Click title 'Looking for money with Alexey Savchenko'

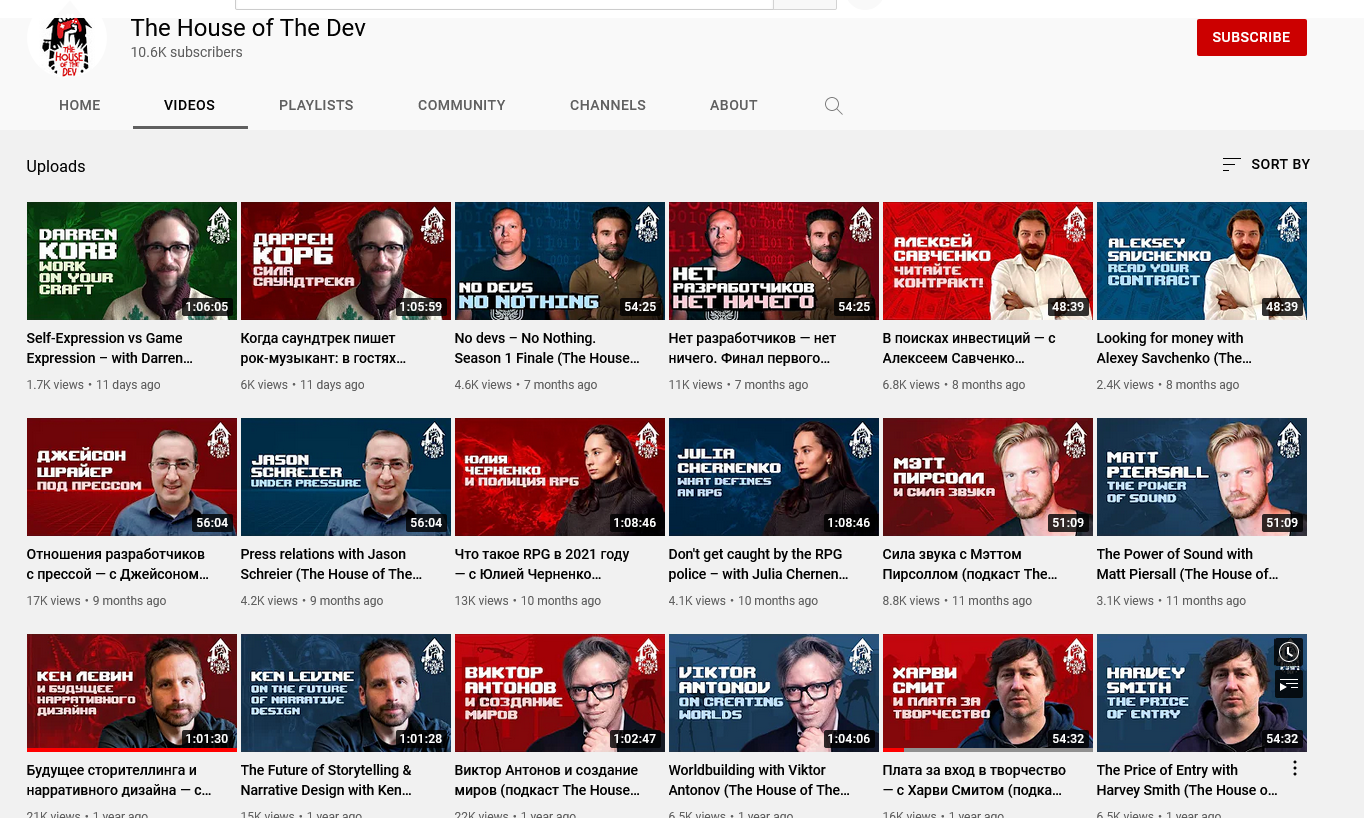[1174, 348]
